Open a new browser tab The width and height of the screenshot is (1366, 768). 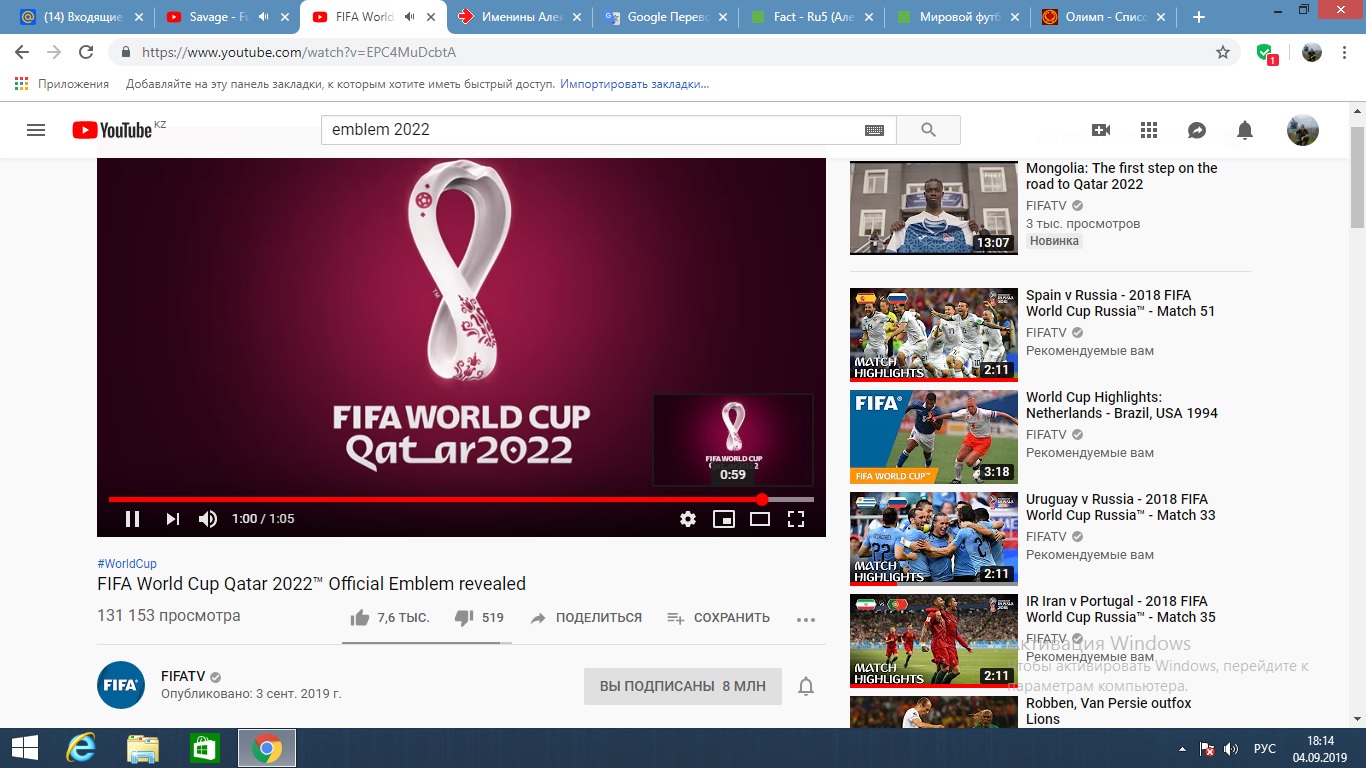pos(1199,17)
